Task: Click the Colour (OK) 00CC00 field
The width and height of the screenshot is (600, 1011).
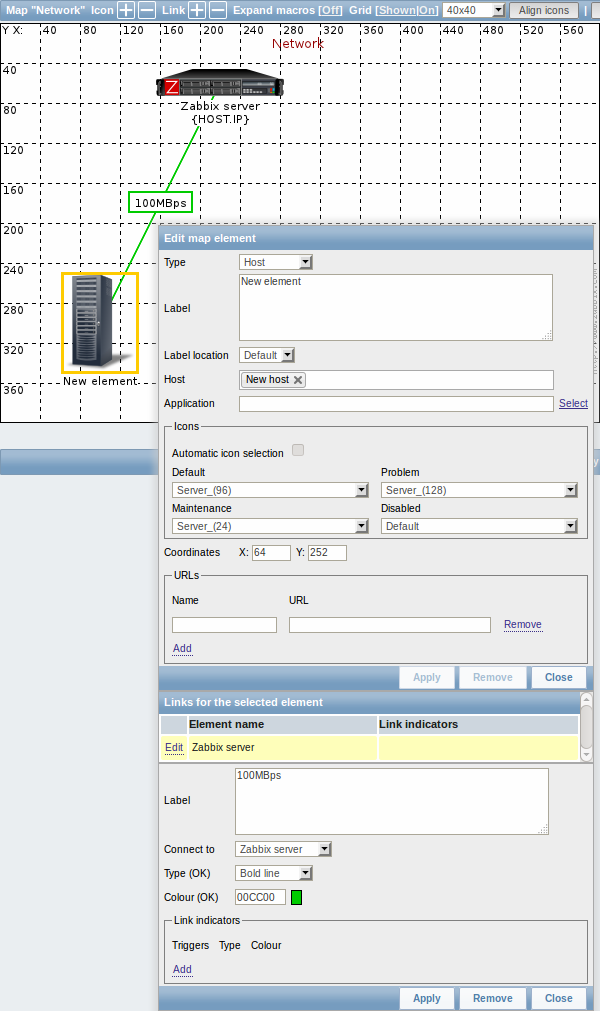Action: [x=260, y=897]
